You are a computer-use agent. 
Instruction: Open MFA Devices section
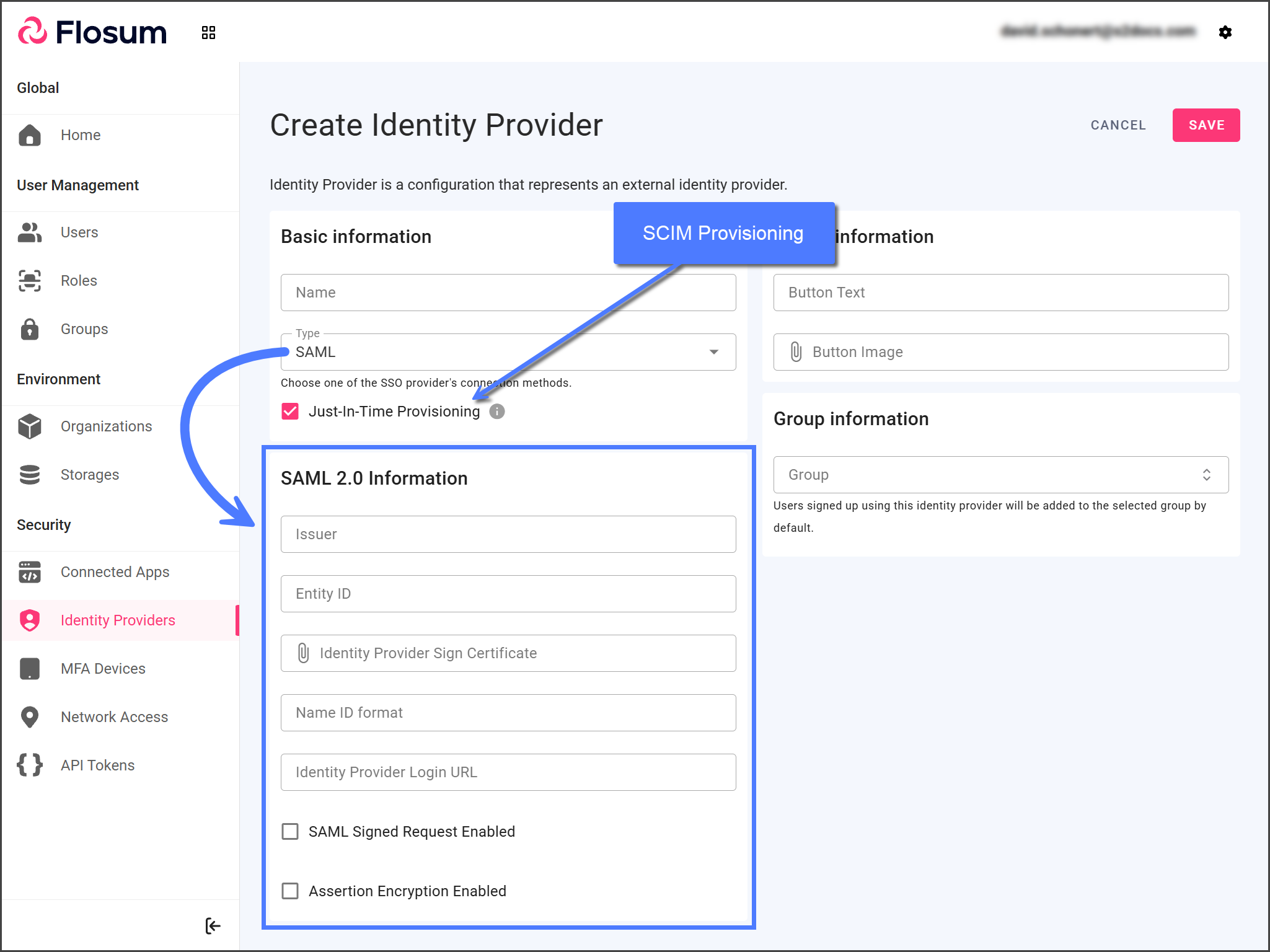(103, 669)
